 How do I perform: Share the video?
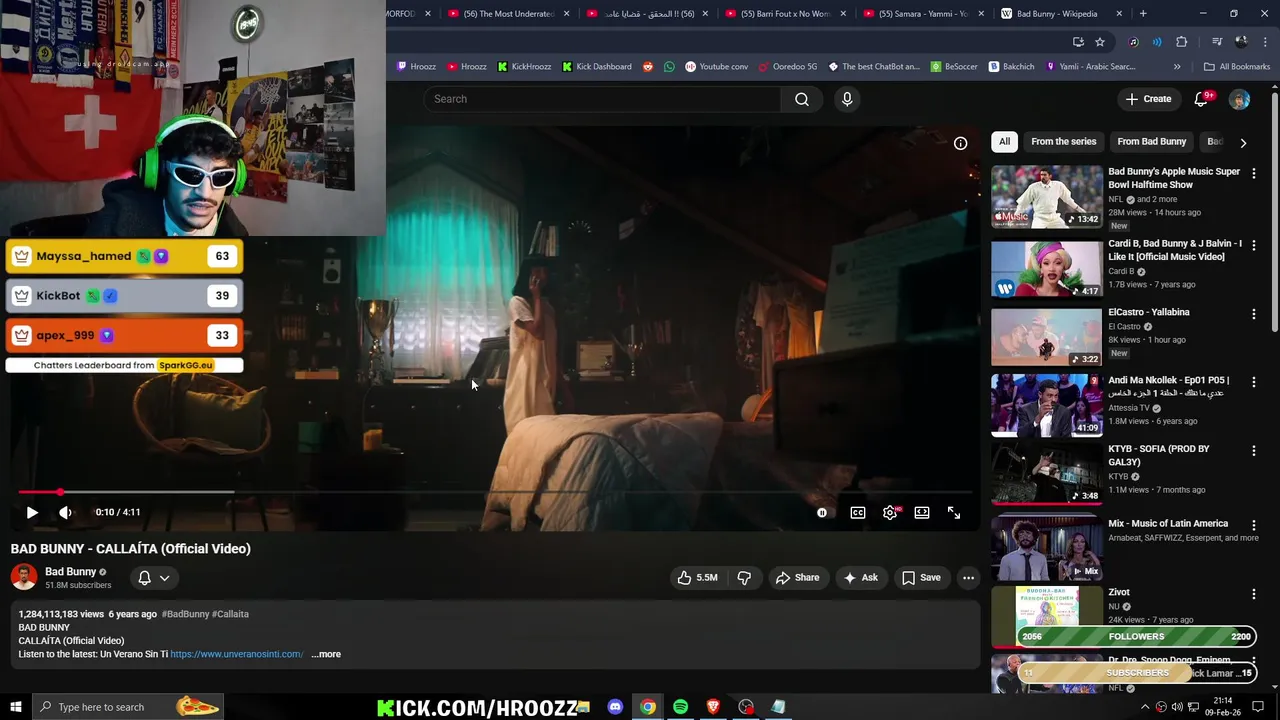coord(797,577)
